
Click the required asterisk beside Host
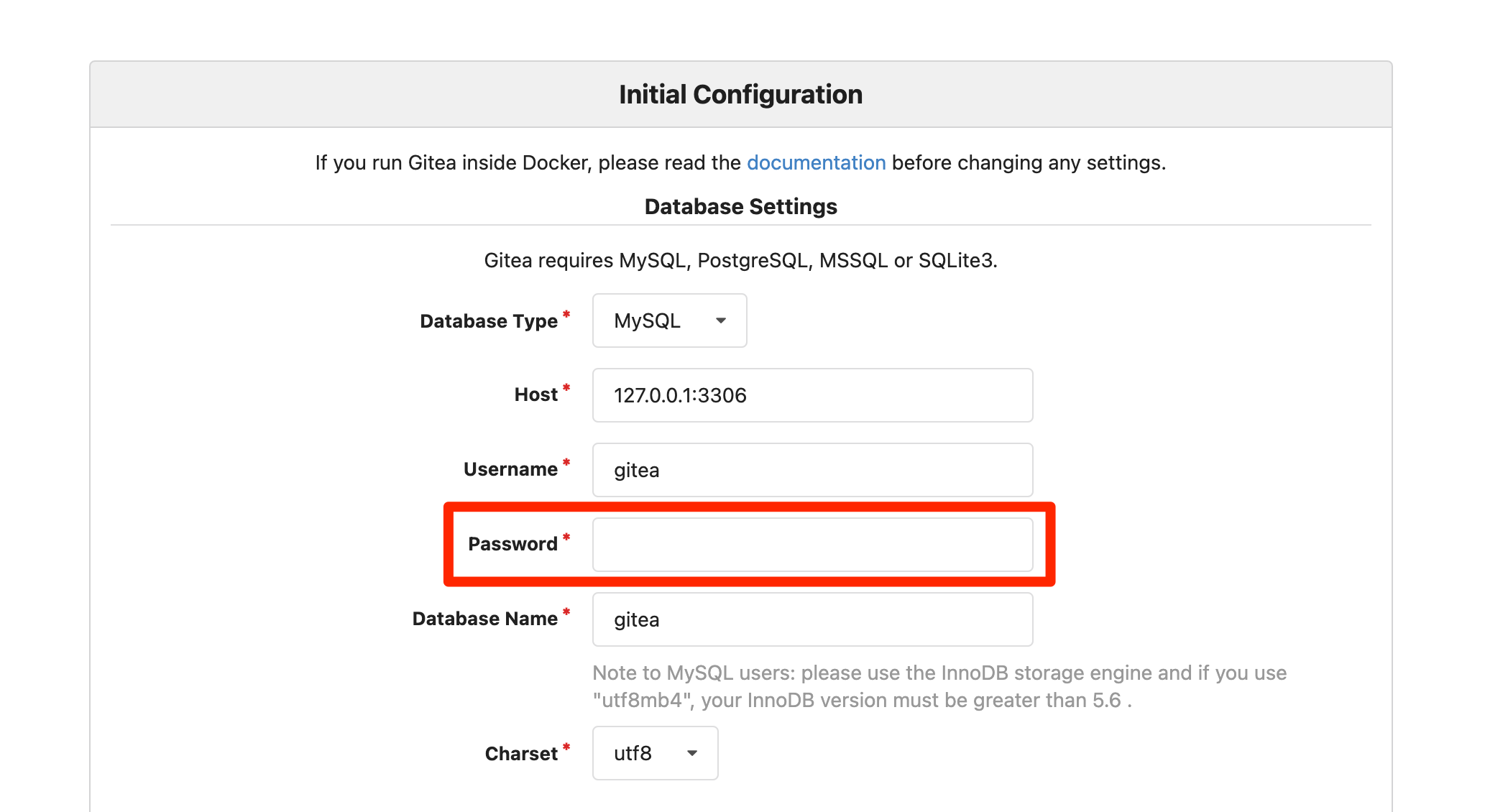point(568,387)
